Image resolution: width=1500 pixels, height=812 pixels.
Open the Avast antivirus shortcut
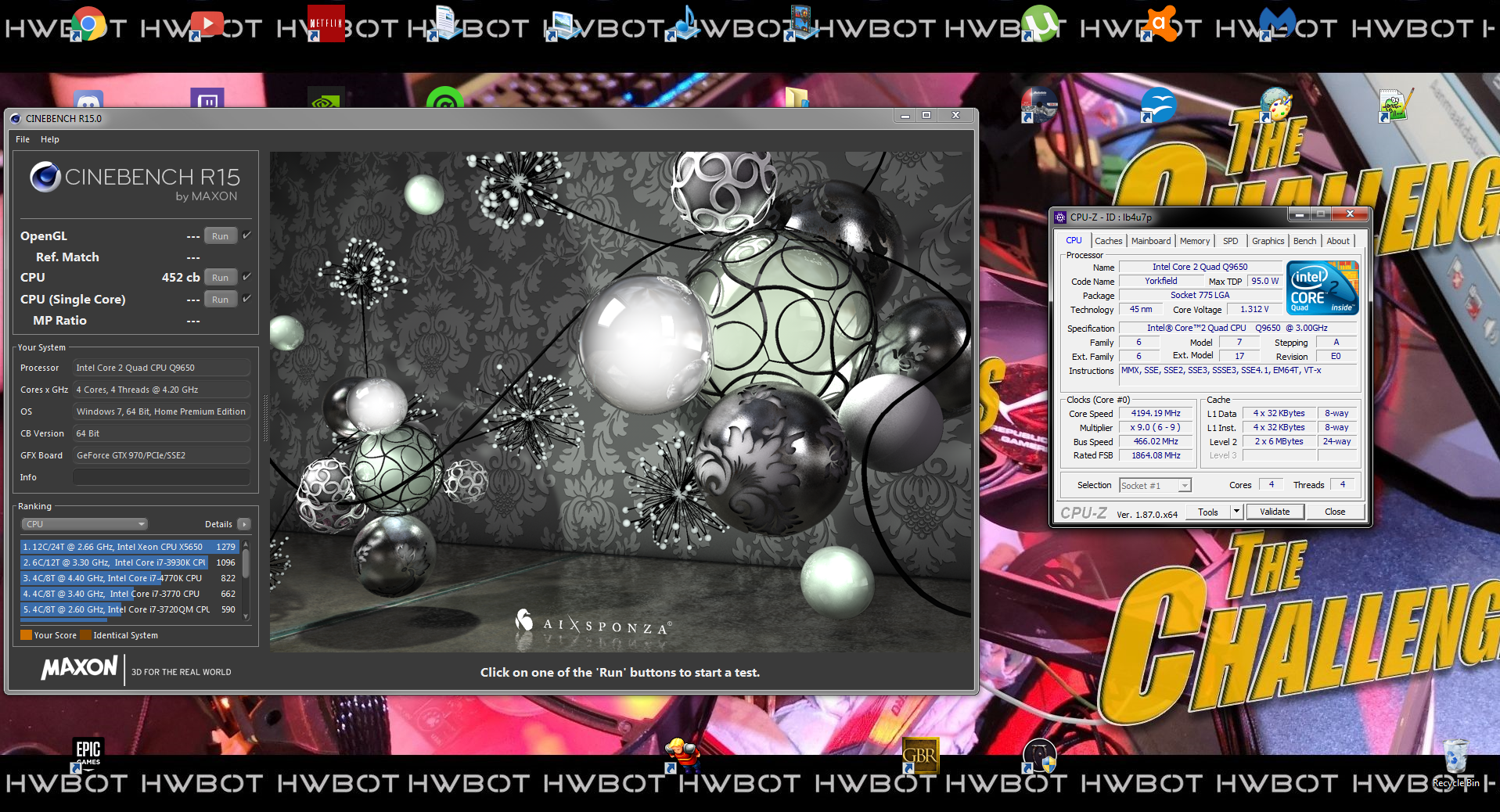pos(1158,23)
